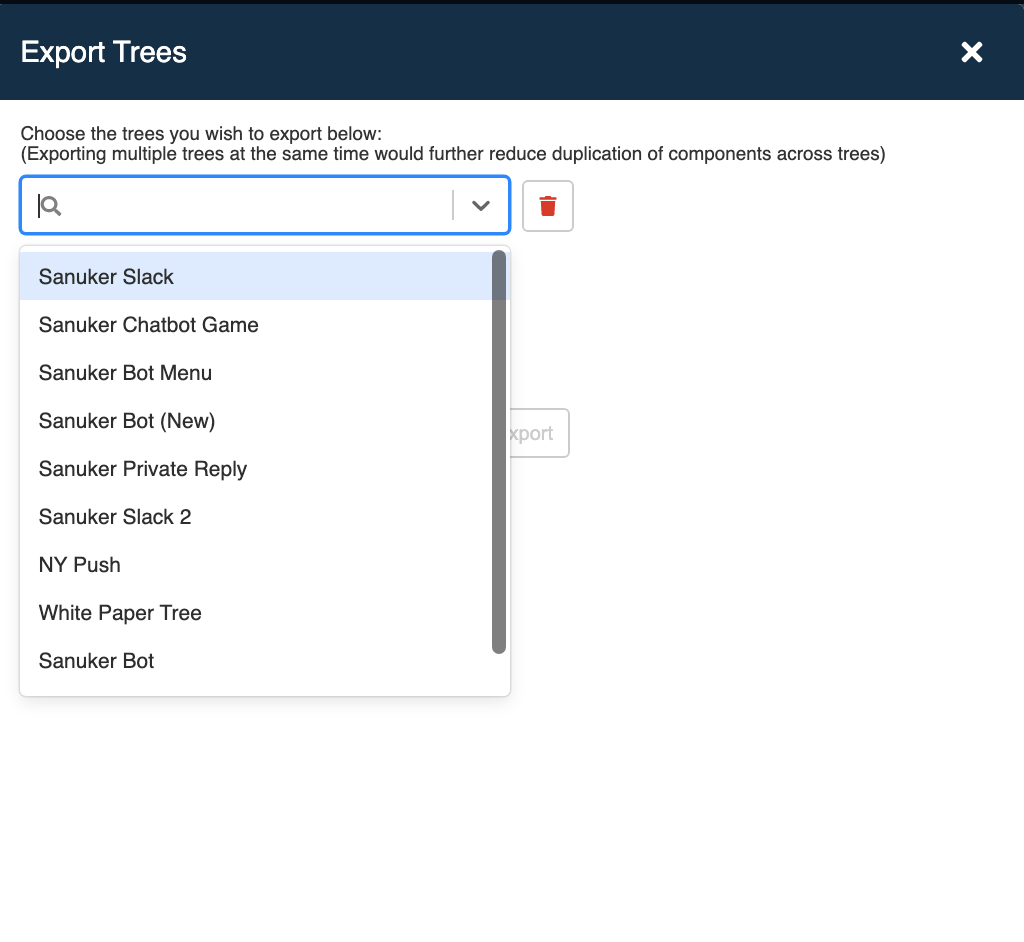Select Sanuker Slack 2 tree
The width and height of the screenshot is (1024, 942).
[x=116, y=516]
